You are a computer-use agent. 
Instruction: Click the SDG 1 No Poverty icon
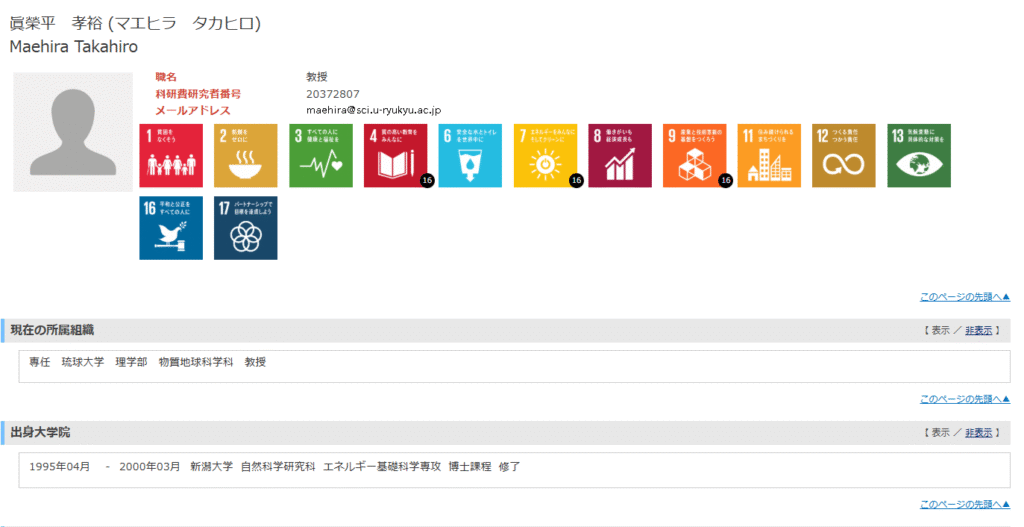click(171, 155)
